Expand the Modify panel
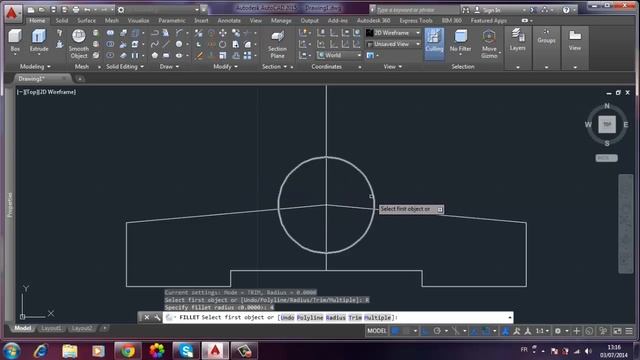Image resolution: width=640 pixels, height=360 pixels. (x=225, y=67)
